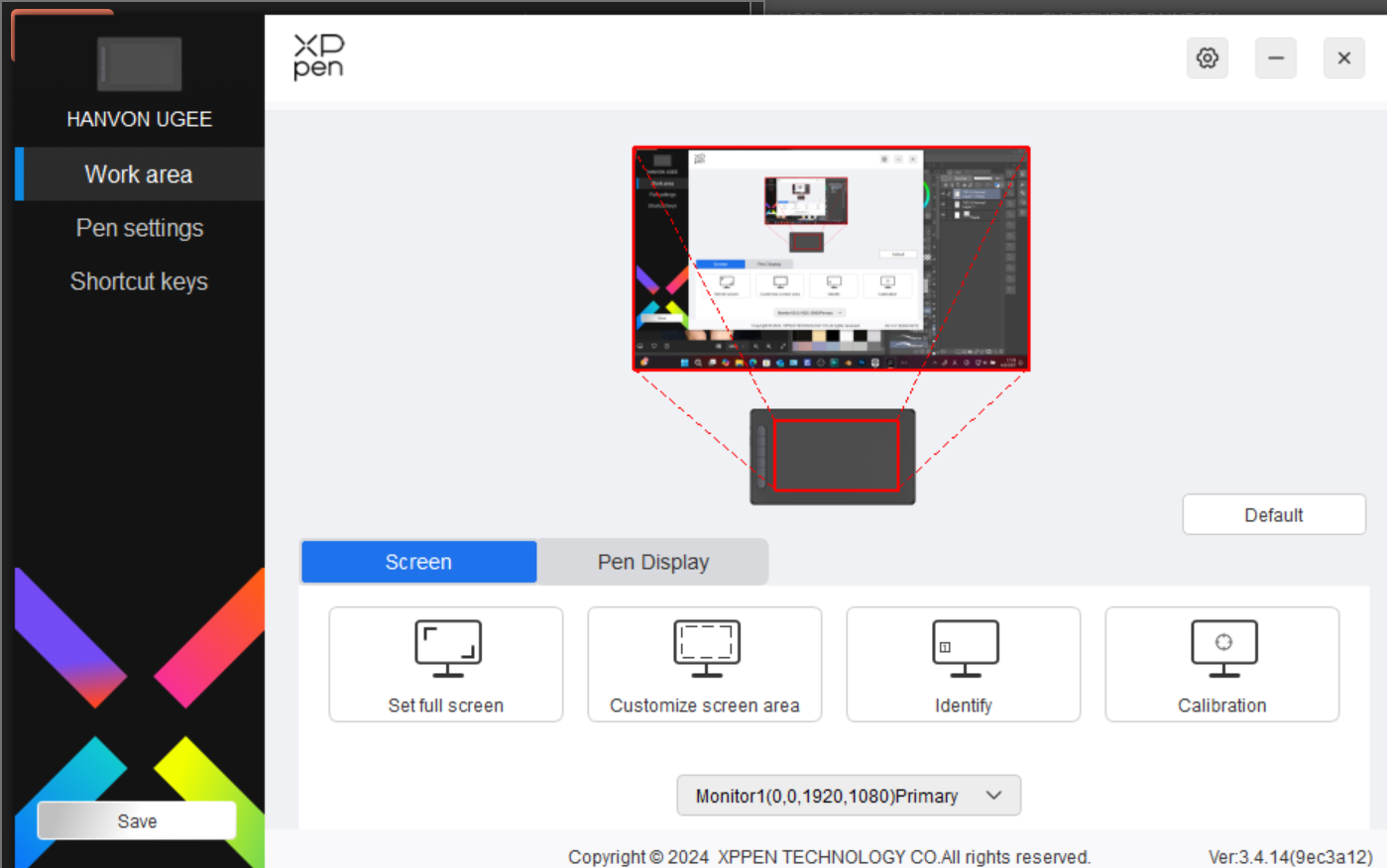Switch to the Screen tab

click(418, 562)
